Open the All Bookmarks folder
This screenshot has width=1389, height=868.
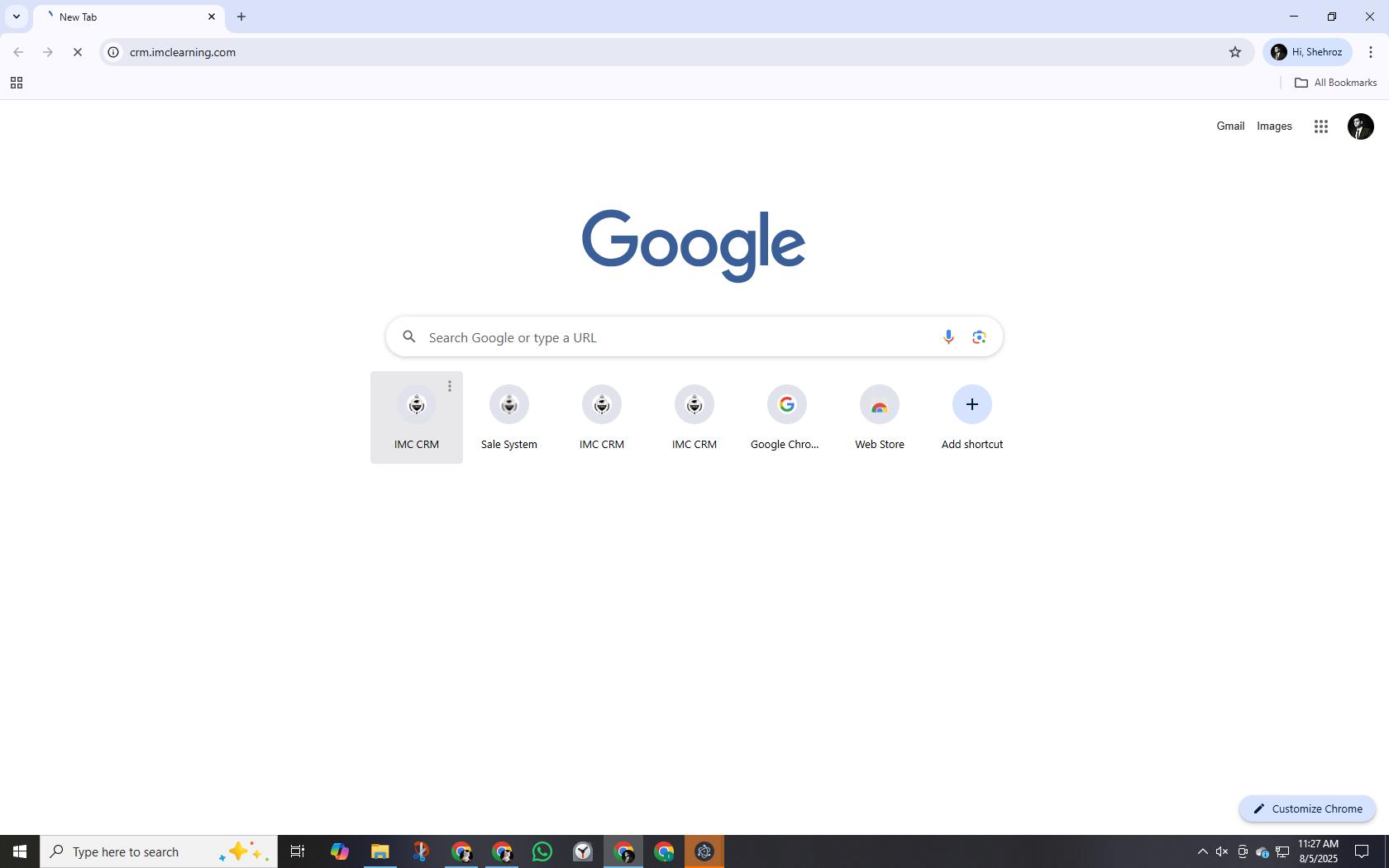click(x=1335, y=83)
